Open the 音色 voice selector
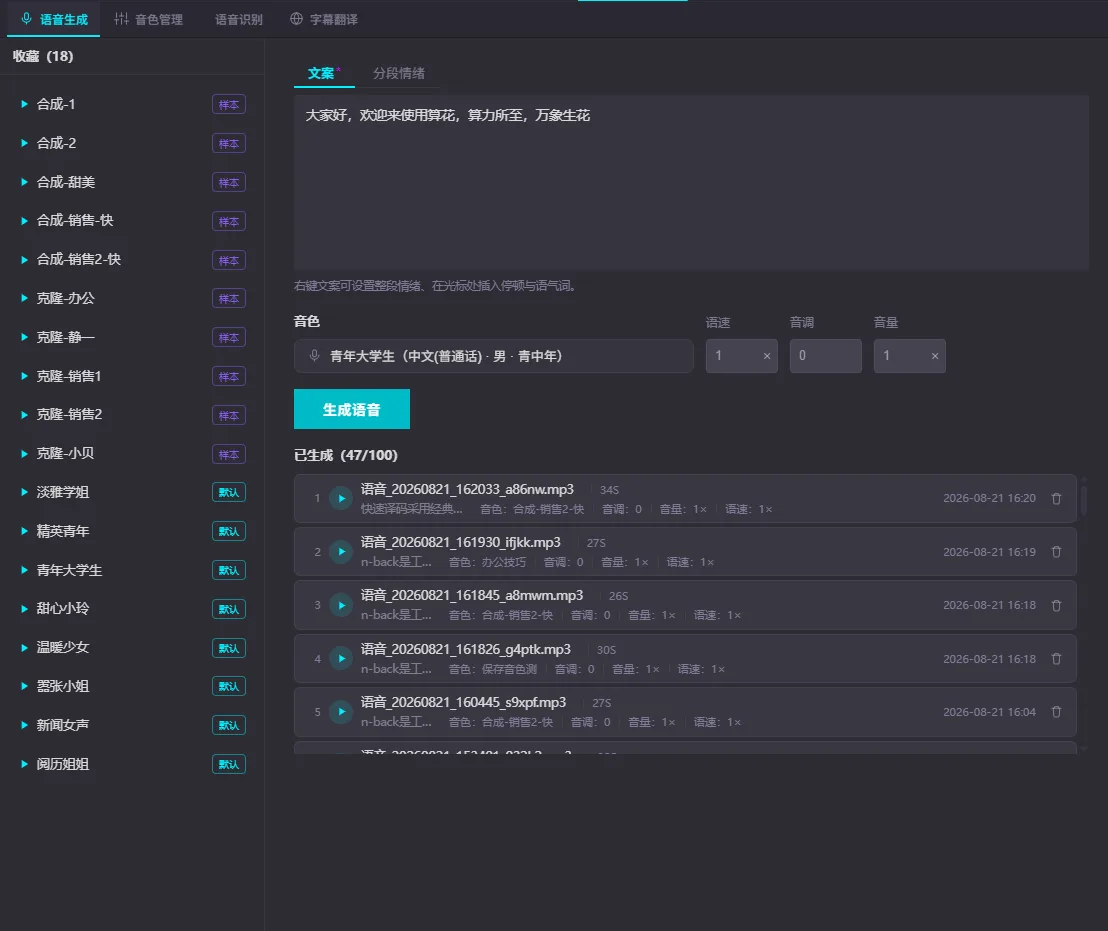 [493, 356]
